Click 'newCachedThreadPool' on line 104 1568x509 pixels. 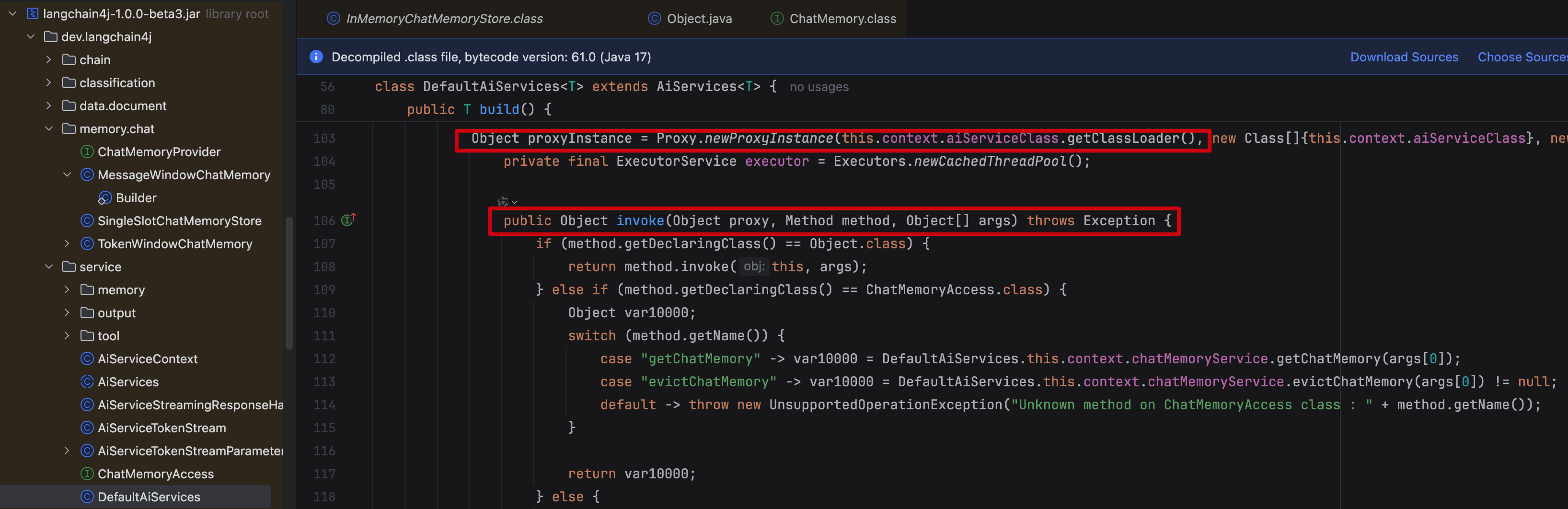990,162
